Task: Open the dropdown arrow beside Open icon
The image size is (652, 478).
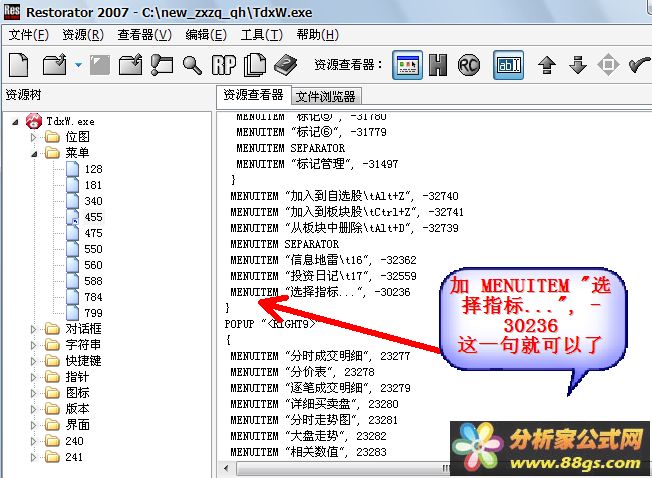Action: pyautogui.click(x=78, y=65)
